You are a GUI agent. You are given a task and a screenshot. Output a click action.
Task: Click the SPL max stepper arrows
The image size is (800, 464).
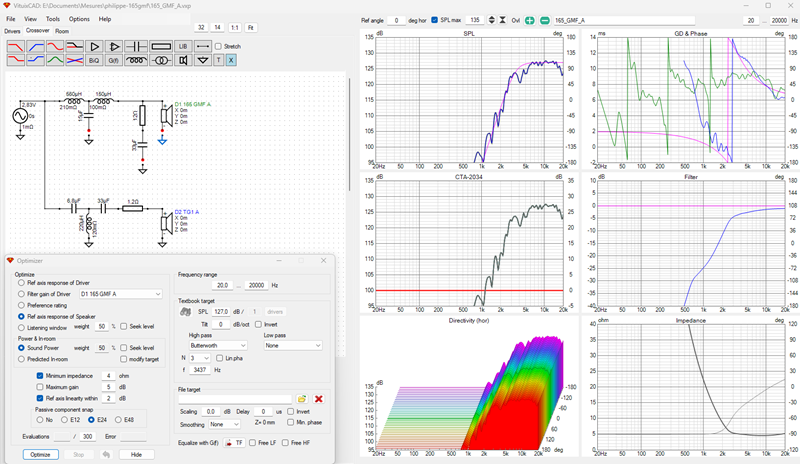click(x=492, y=20)
